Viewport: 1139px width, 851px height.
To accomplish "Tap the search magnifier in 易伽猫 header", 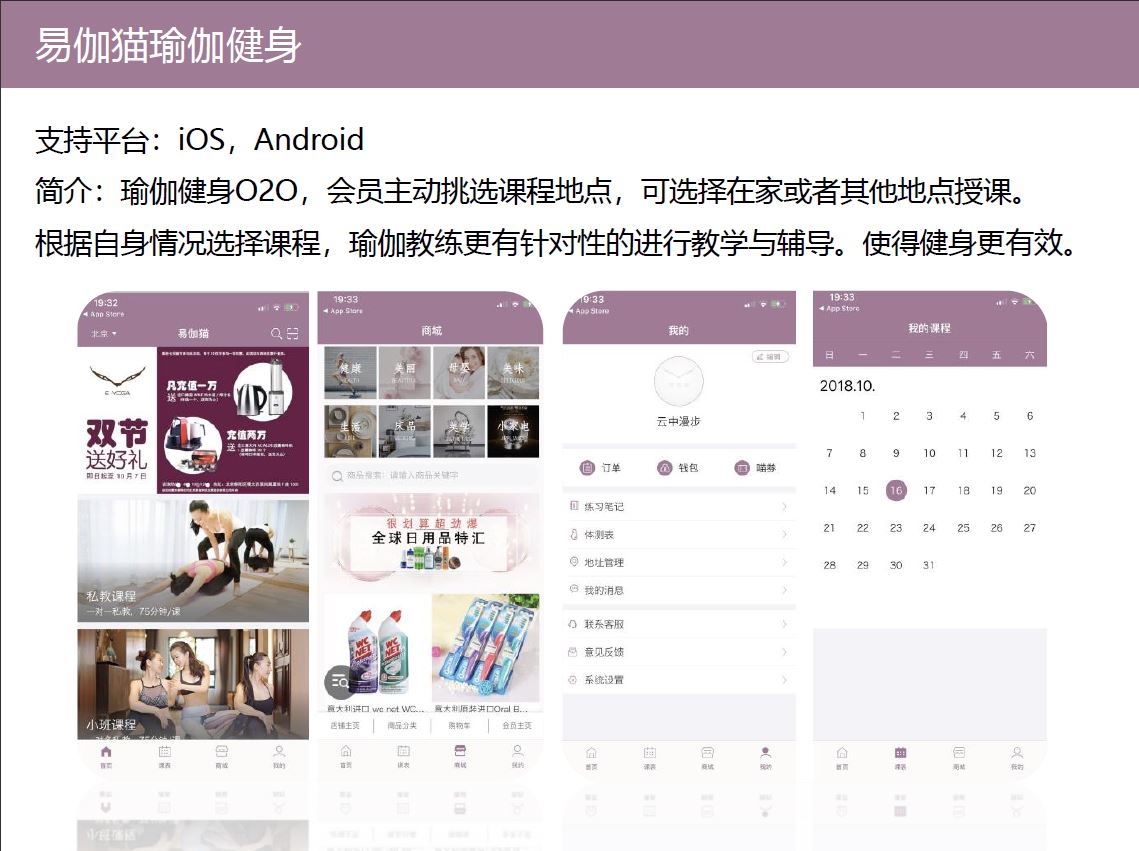I will [x=276, y=333].
